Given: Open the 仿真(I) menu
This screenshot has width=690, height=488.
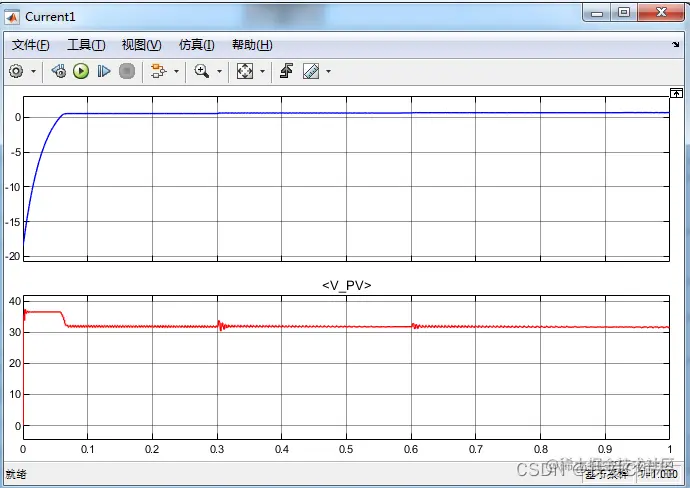Looking at the screenshot, I should pyautogui.click(x=197, y=45).
